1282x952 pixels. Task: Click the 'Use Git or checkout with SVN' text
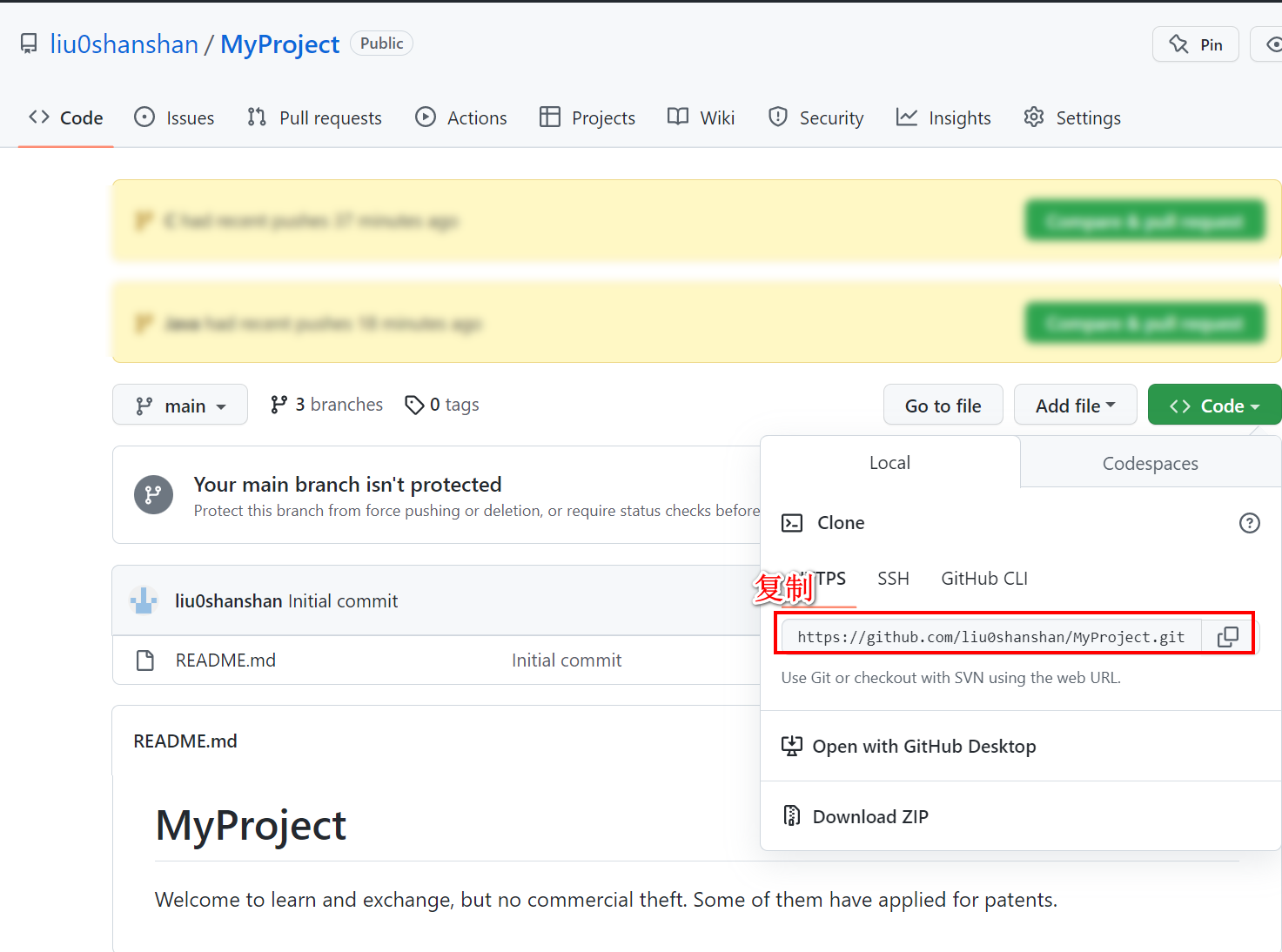[950, 678]
